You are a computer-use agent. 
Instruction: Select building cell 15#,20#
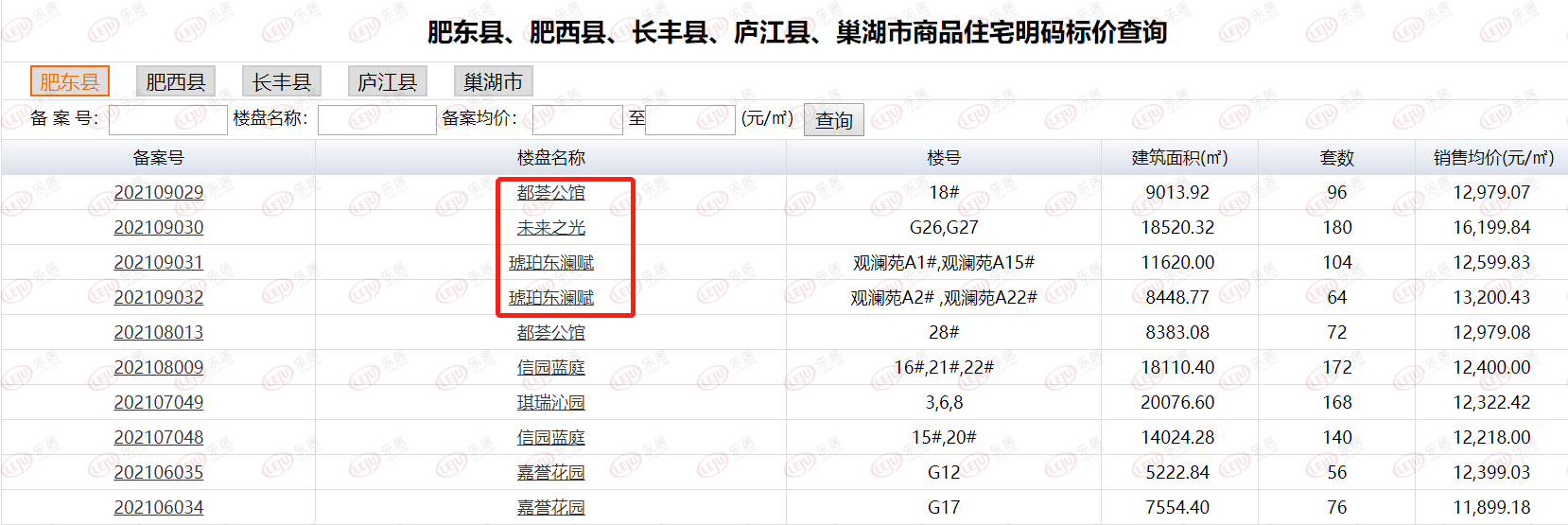coord(944,437)
